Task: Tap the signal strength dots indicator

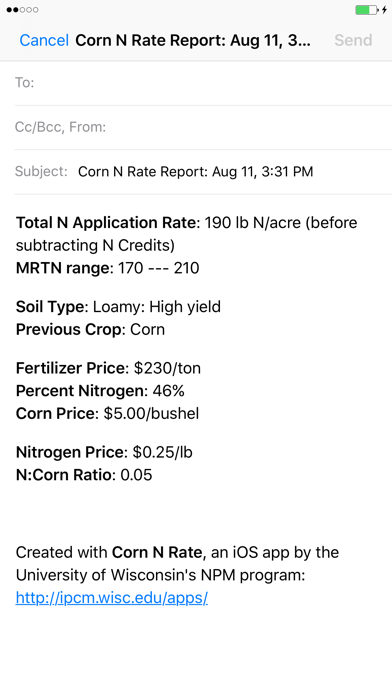Action: coord(22,10)
